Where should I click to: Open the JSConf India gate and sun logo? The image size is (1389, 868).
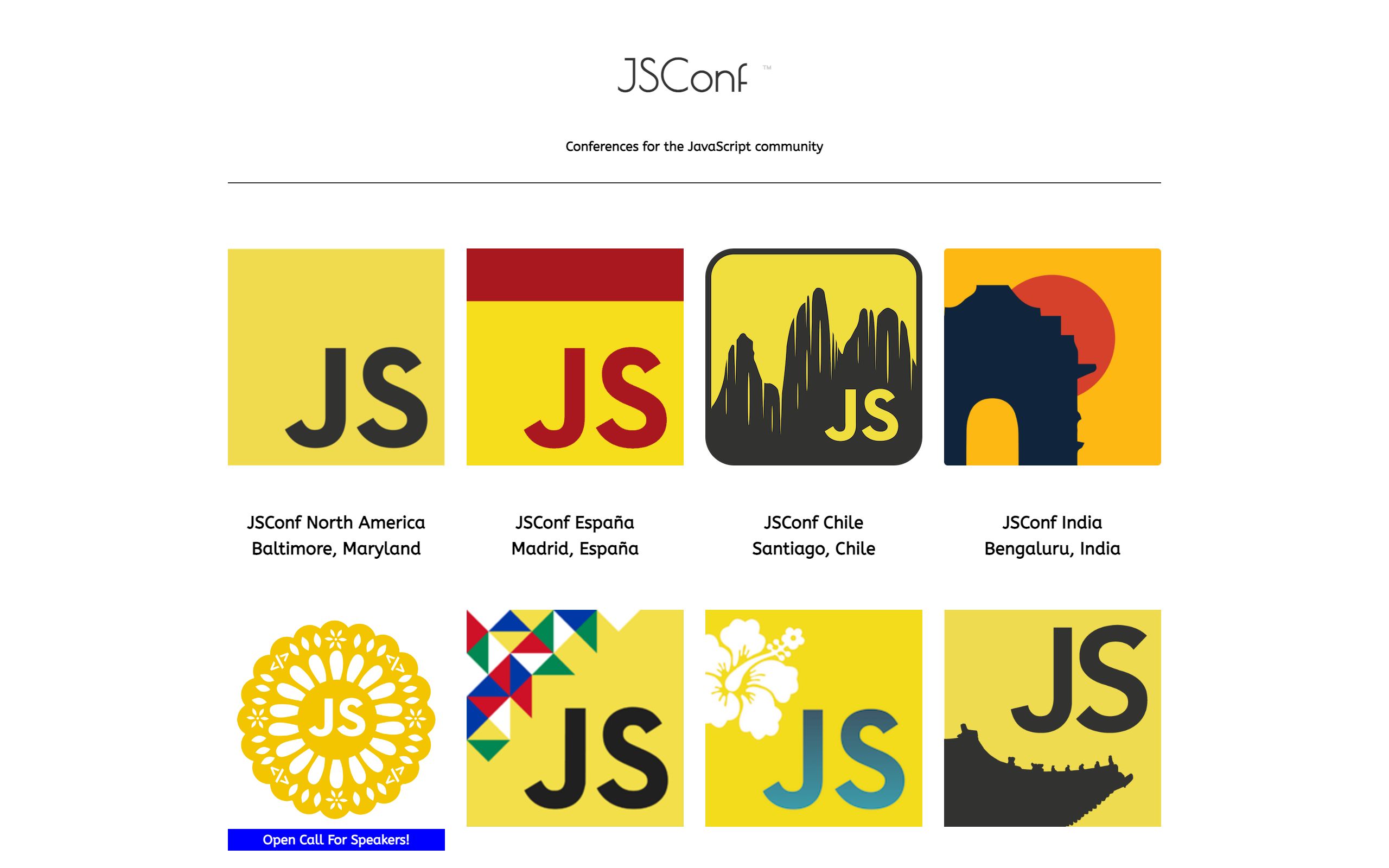1052,356
